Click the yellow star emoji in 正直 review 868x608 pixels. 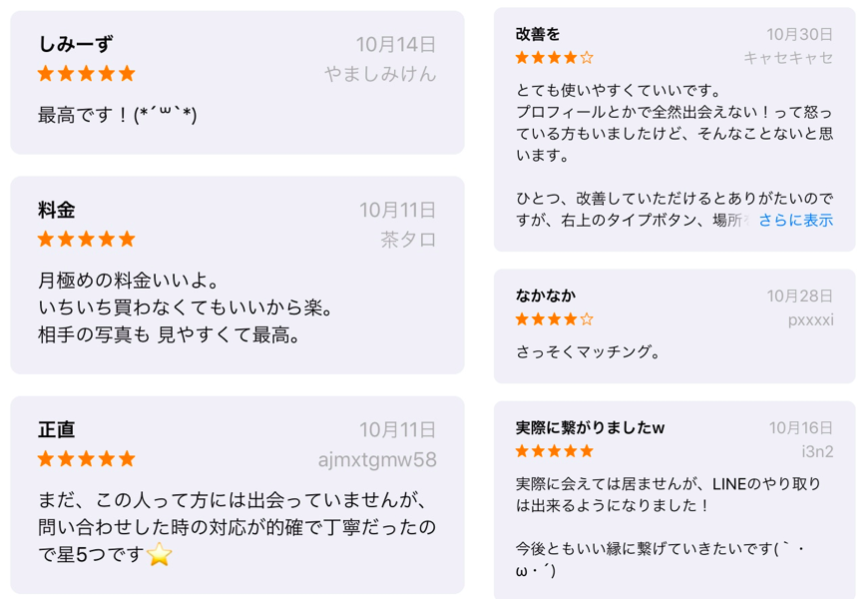click(159, 554)
